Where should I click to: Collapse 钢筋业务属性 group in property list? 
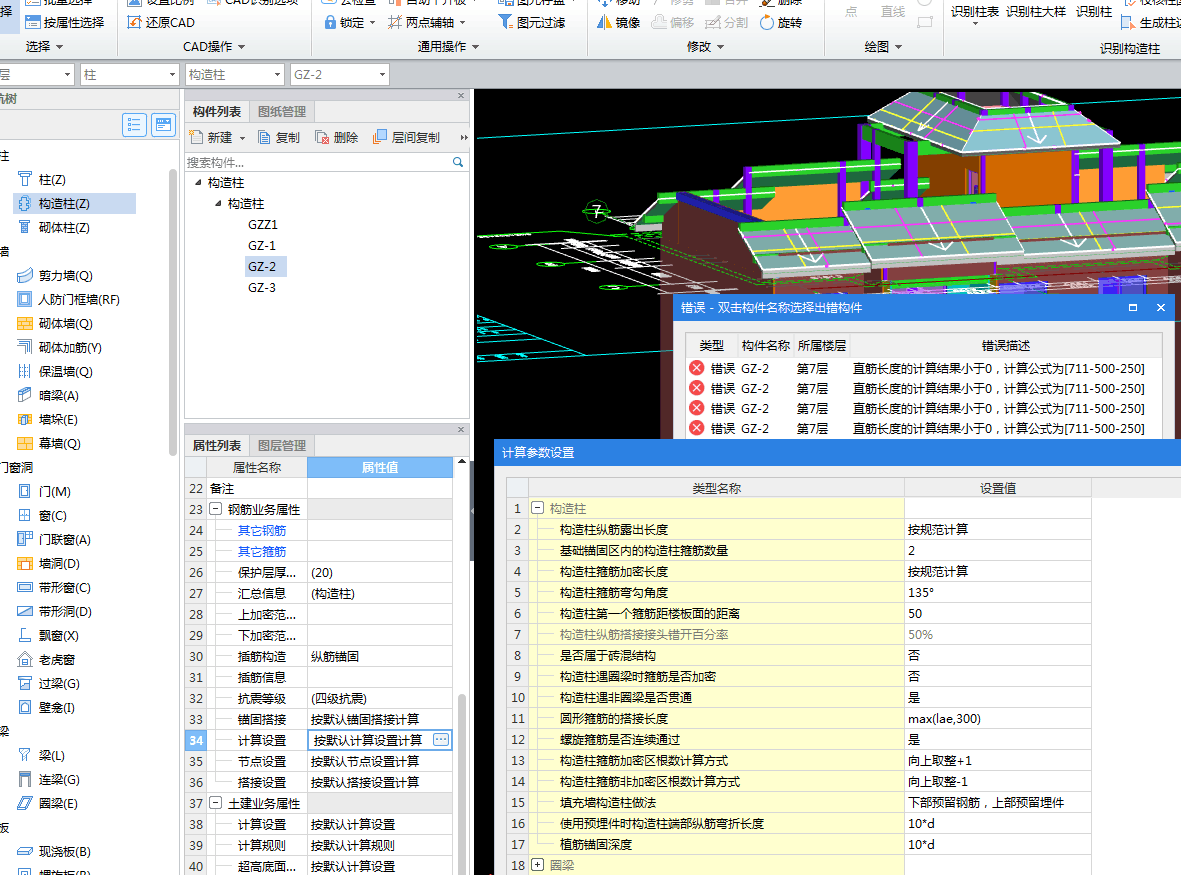215,509
